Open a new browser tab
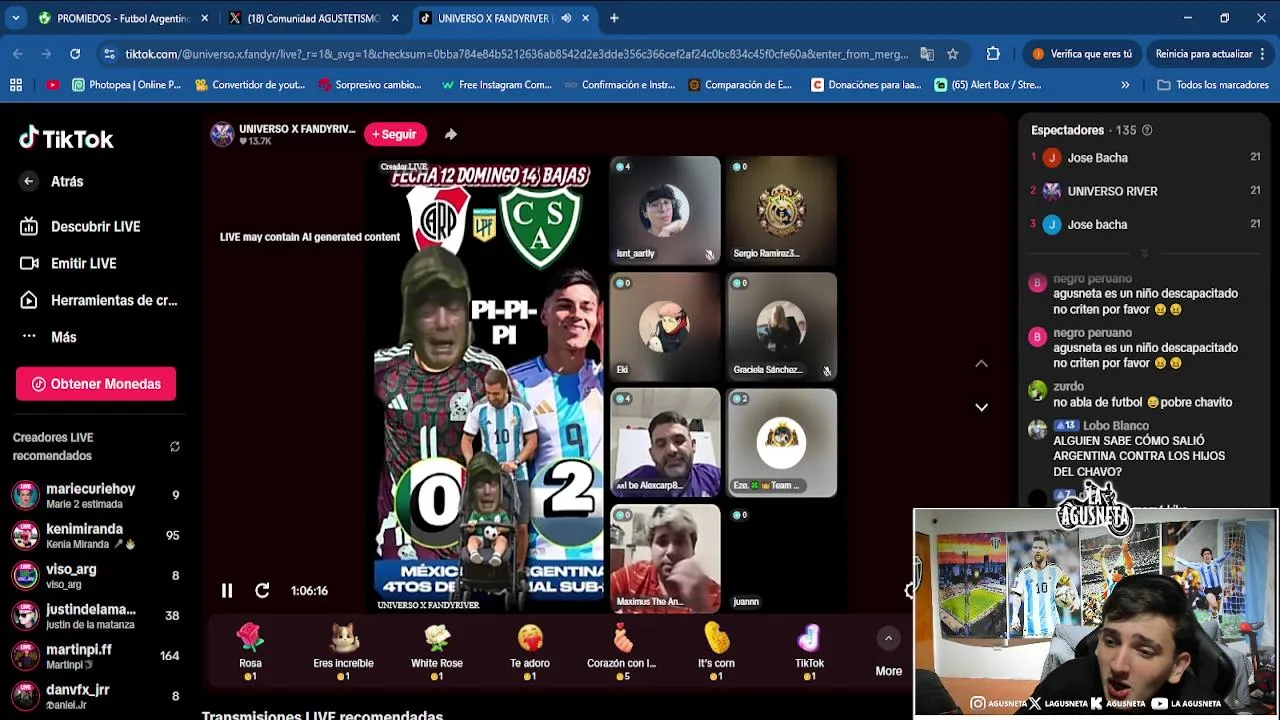 coord(614,18)
